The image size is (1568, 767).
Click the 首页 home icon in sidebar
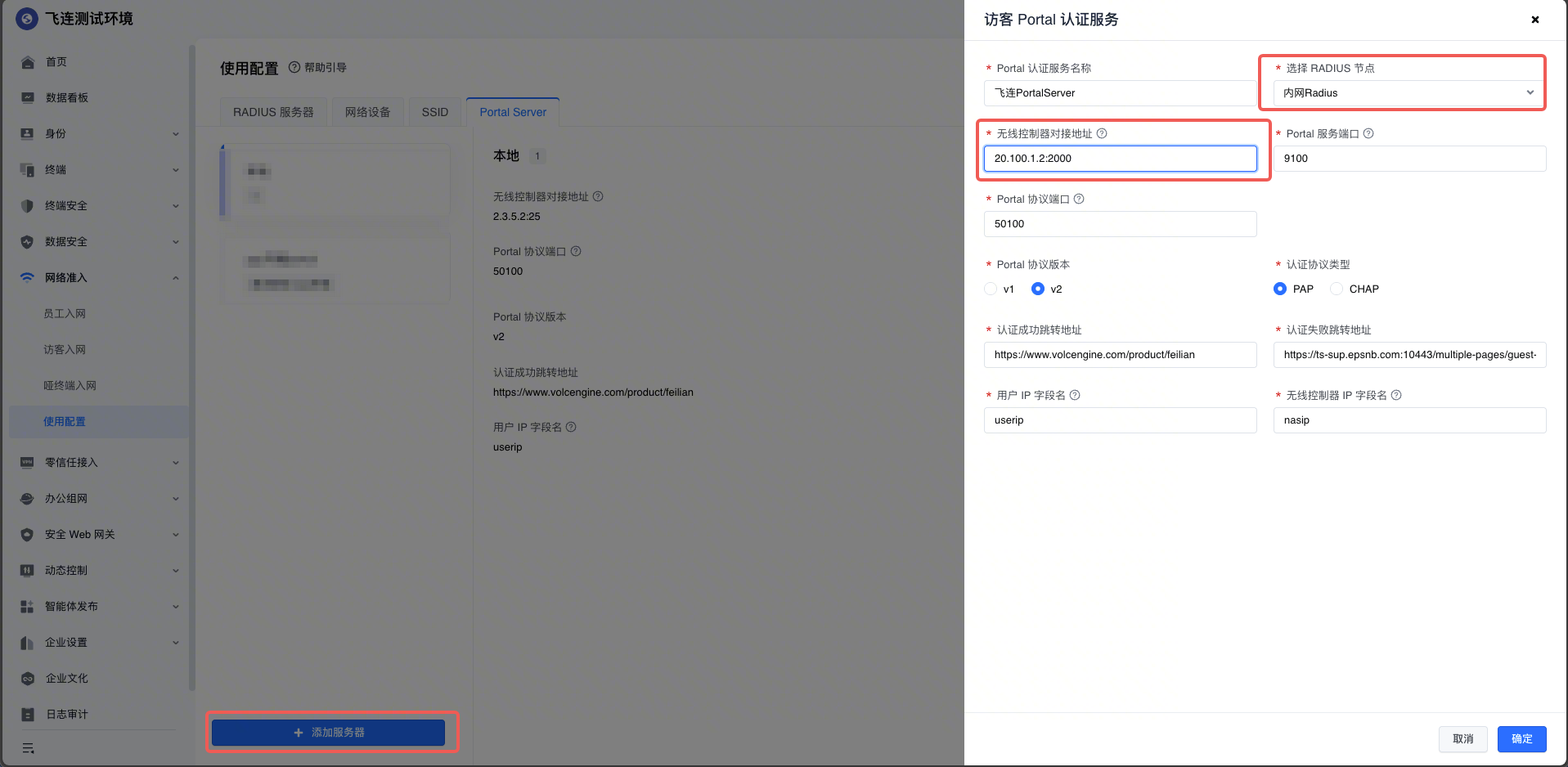(x=28, y=62)
